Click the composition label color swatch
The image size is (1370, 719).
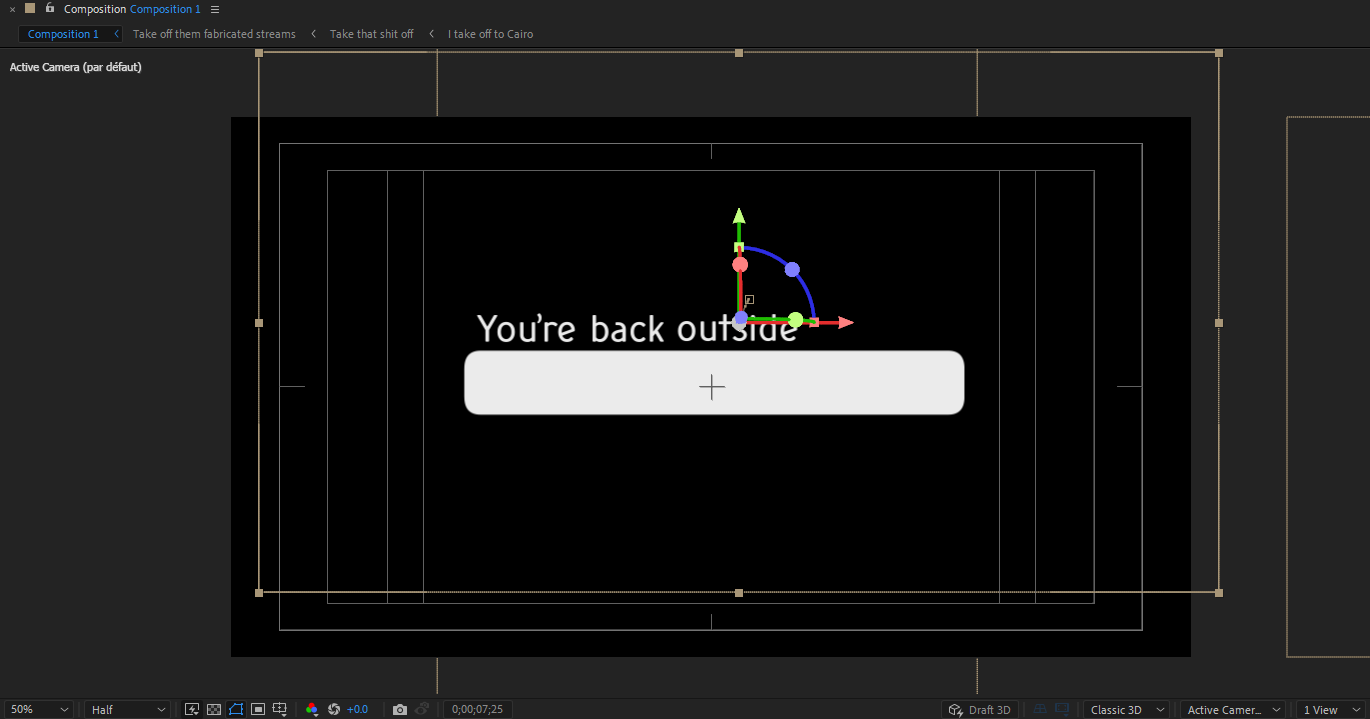click(30, 8)
